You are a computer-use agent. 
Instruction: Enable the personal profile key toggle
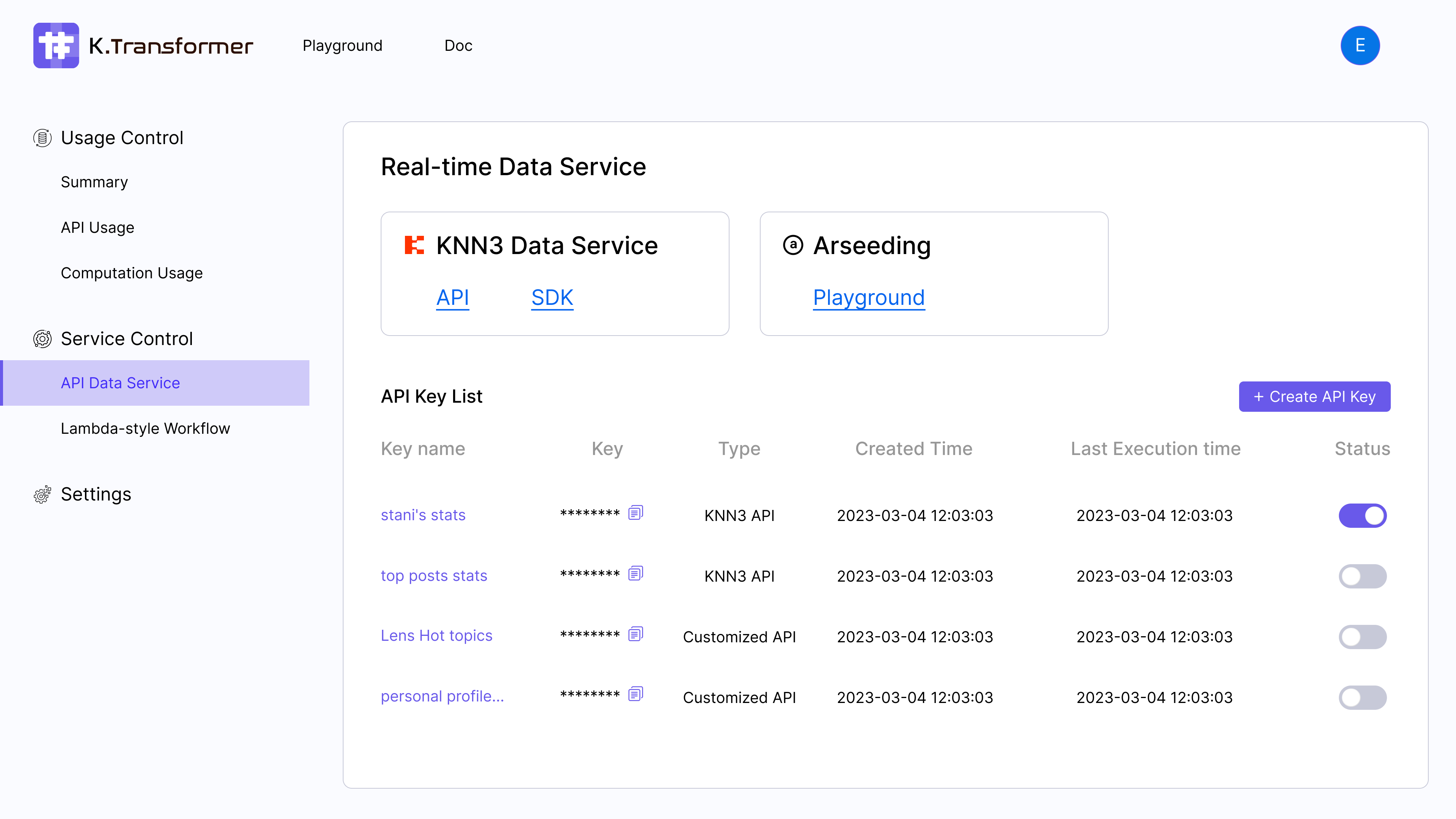point(1362,698)
